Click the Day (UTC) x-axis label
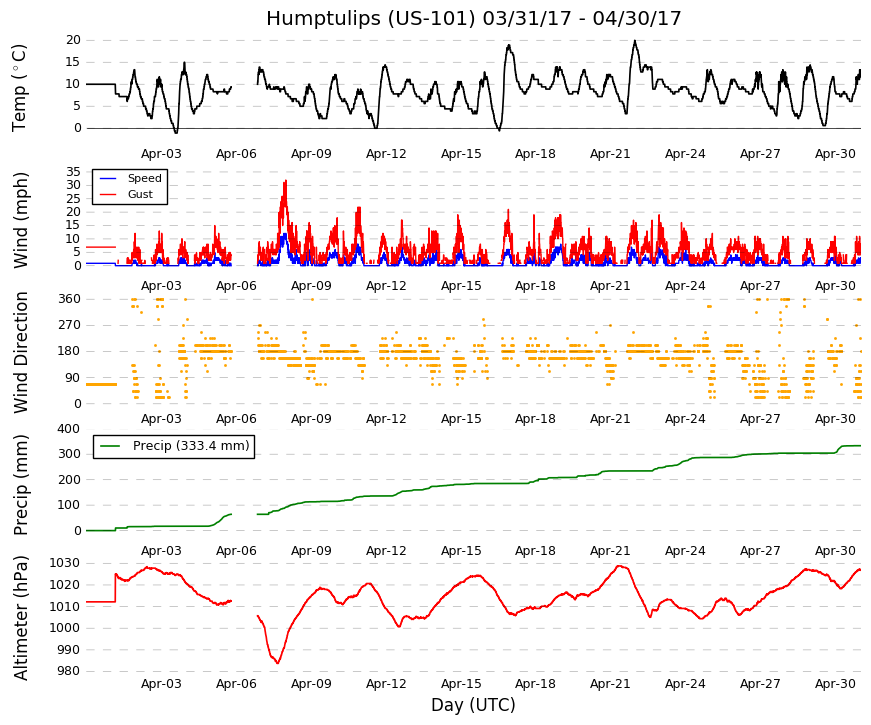 click(473, 705)
